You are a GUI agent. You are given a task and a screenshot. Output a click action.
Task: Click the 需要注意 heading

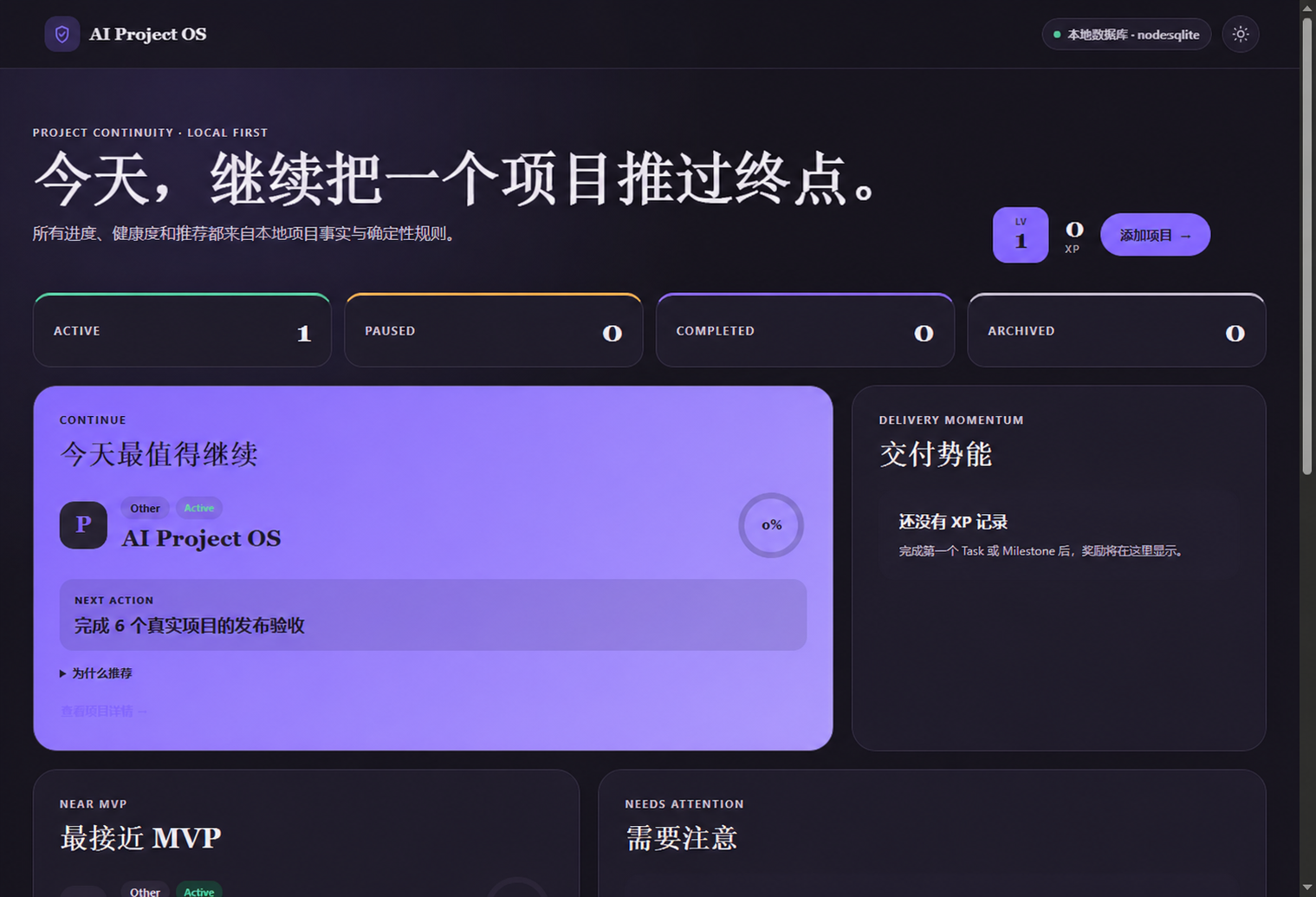click(x=681, y=838)
